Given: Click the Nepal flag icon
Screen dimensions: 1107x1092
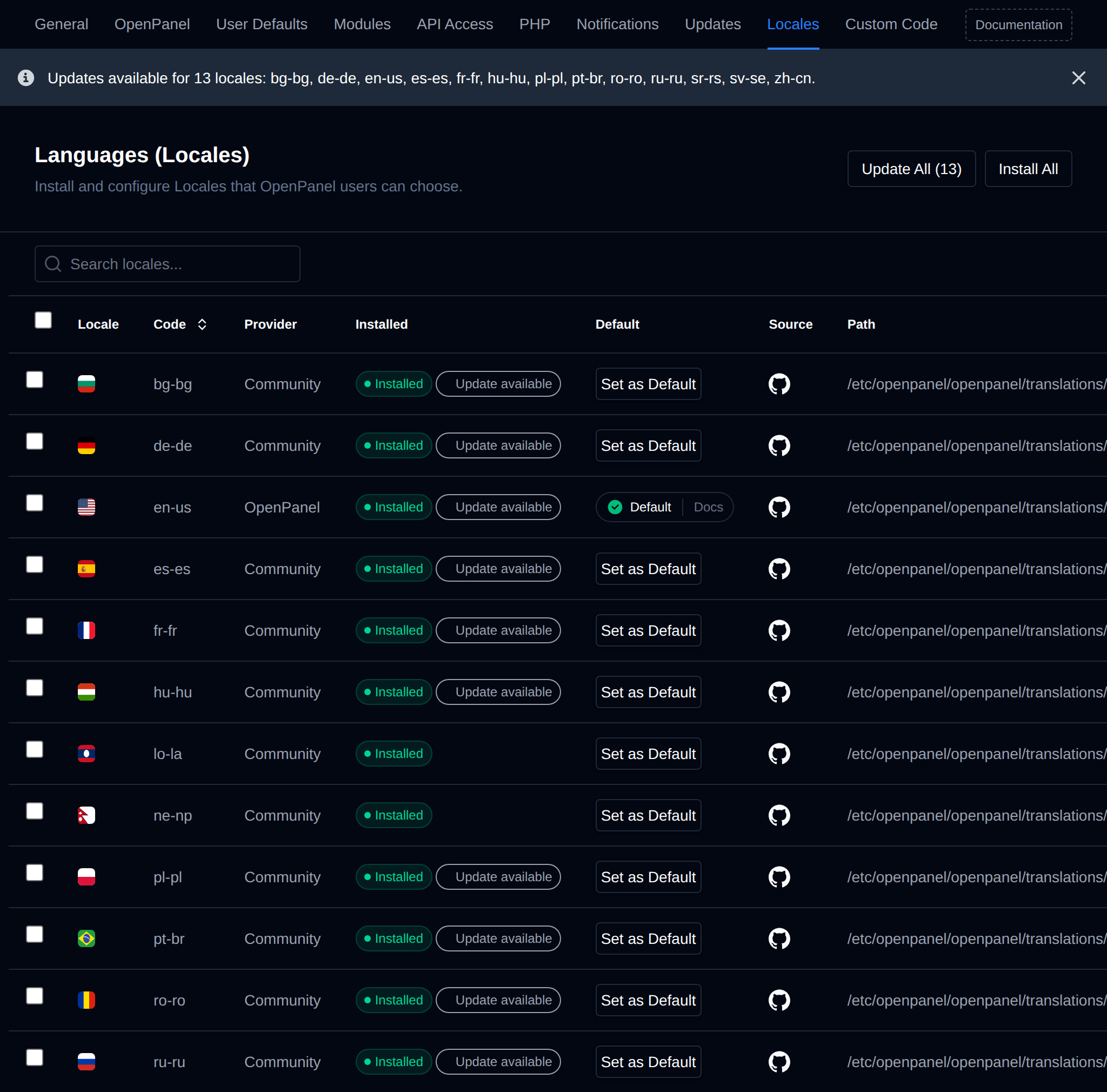Looking at the screenshot, I should 86,815.
